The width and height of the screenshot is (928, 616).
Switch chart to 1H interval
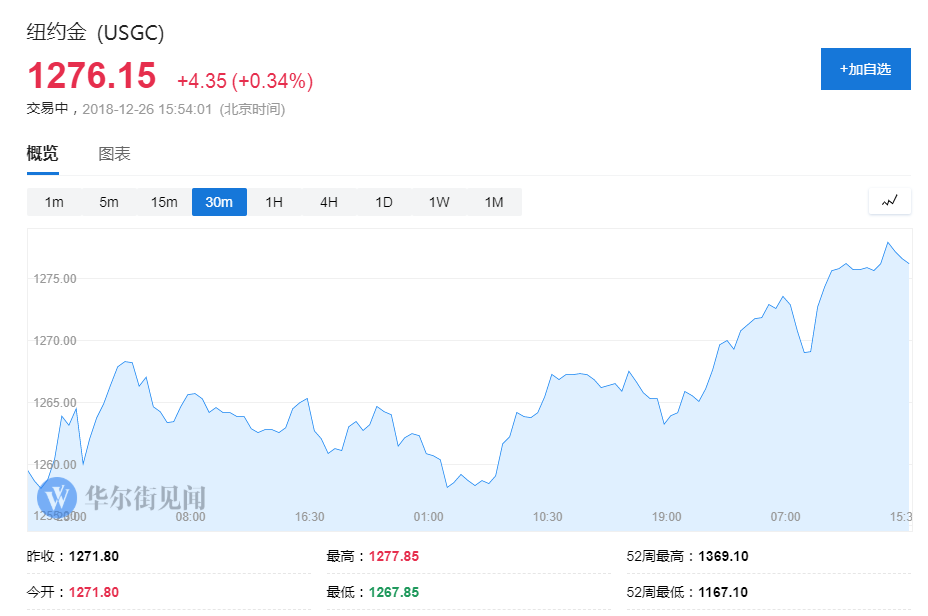tap(274, 202)
